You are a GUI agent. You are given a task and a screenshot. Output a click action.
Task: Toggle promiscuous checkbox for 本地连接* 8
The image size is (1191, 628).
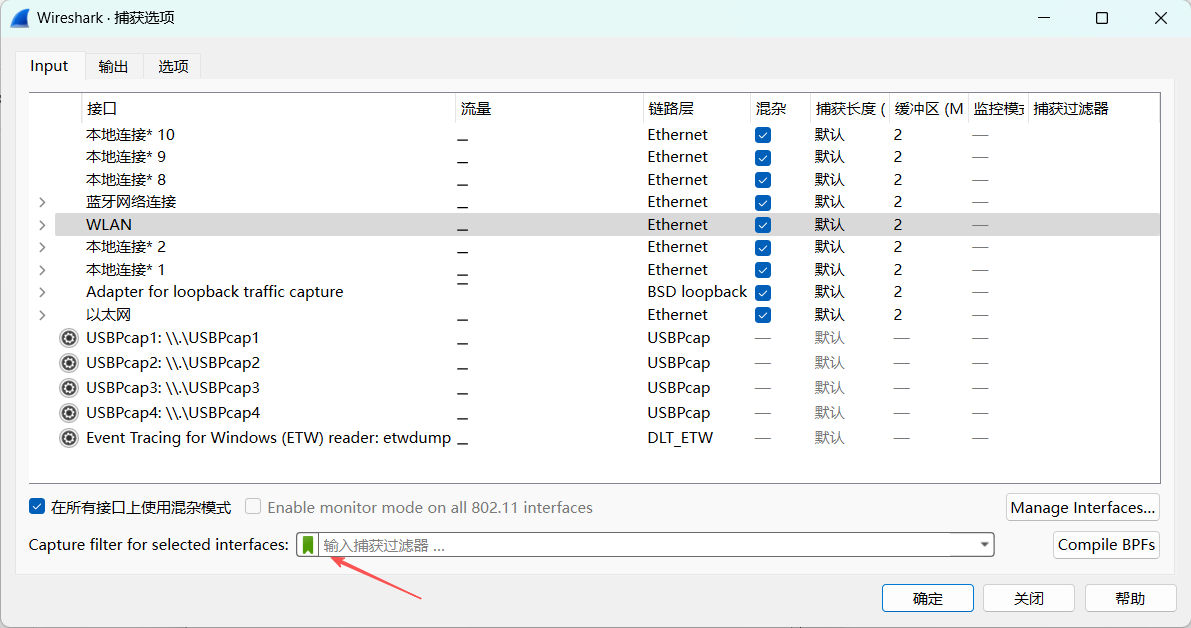pos(763,180)
